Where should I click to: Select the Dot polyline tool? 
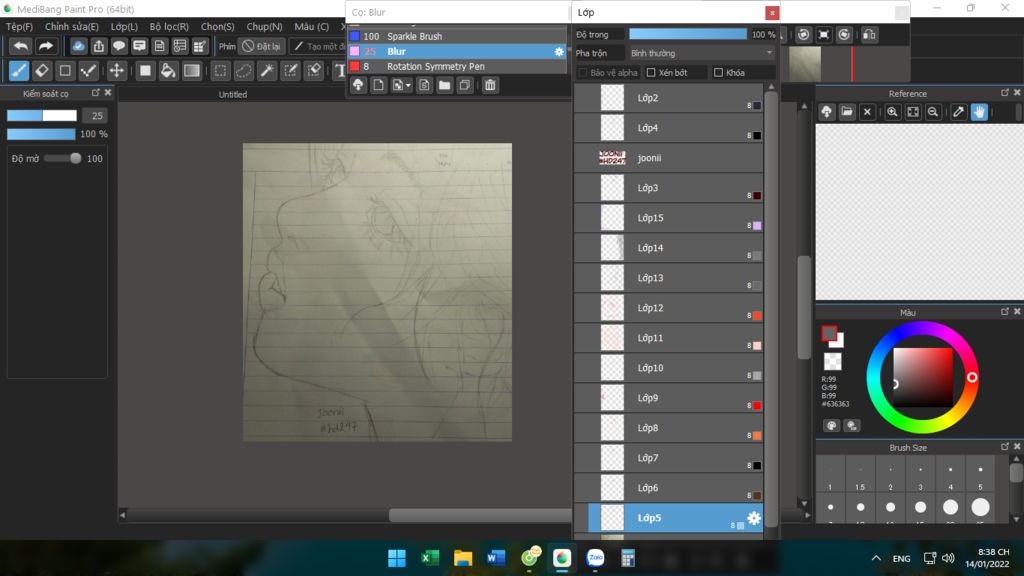88,70
